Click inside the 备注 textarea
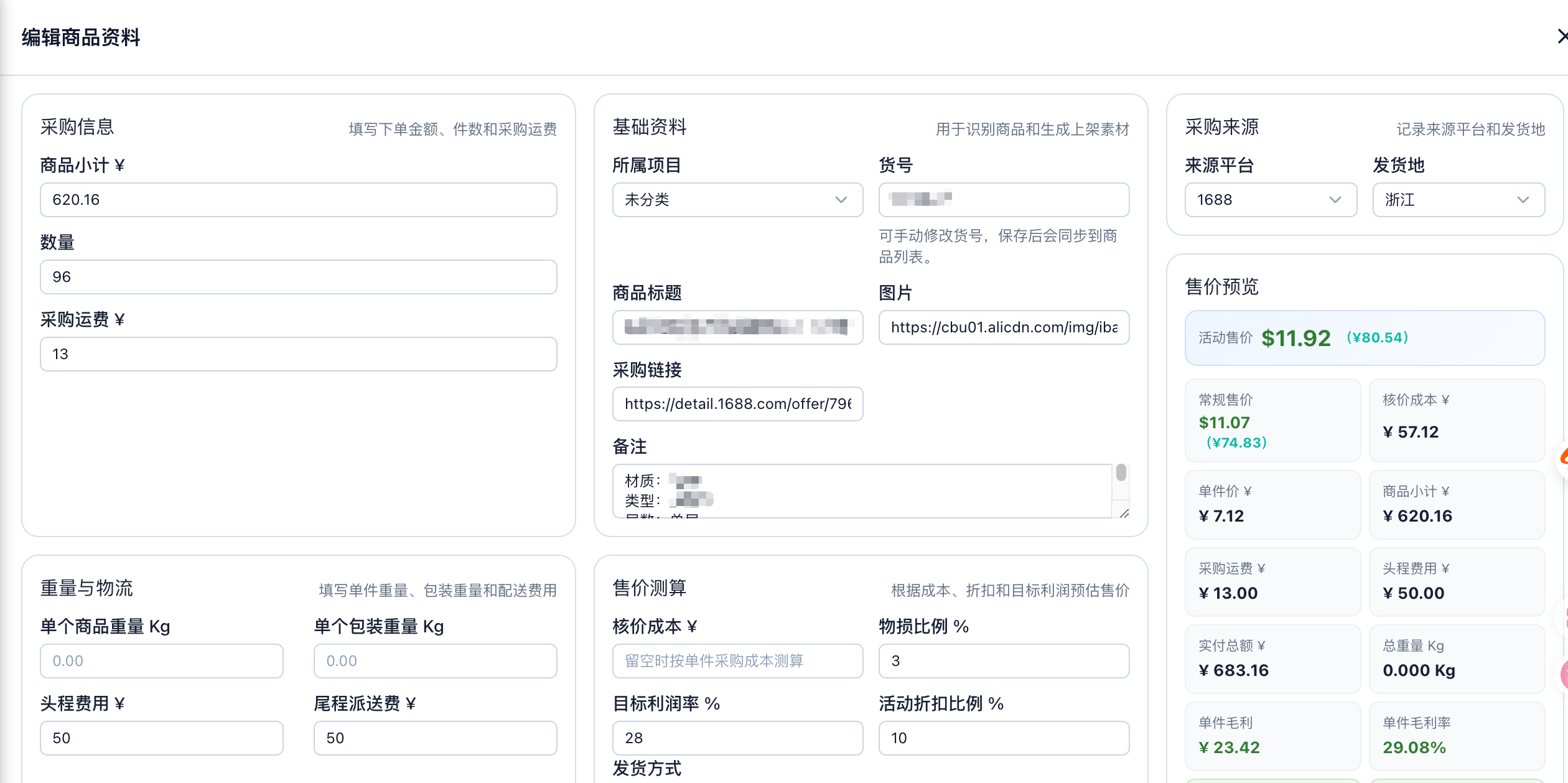Viewport: 1568px width, 783px height. pyautogui.click(x=862, y=491)
